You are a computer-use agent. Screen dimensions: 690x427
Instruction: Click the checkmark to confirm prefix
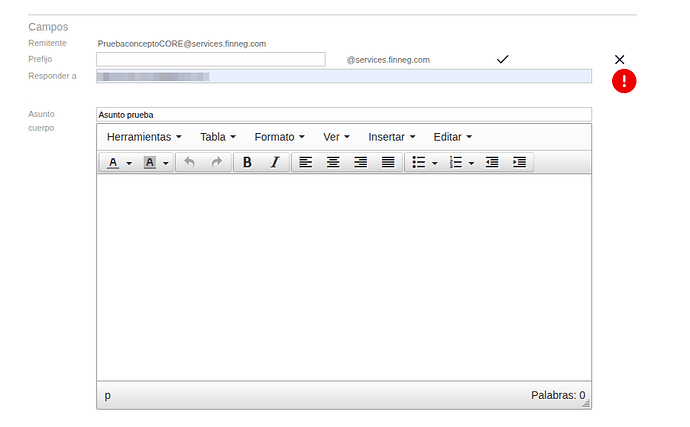click(502, 60)
